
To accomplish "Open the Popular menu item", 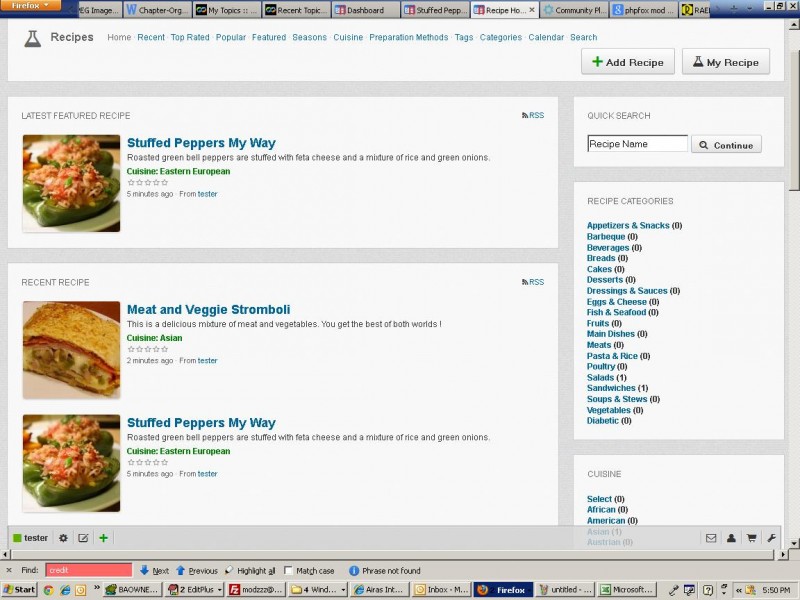I will [231, 37].
